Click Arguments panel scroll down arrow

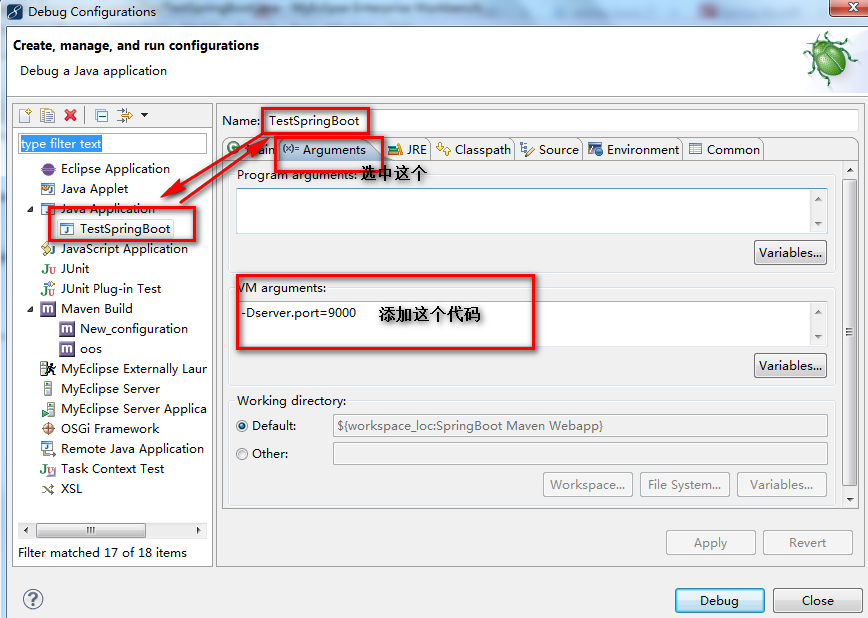pos(850,499)
